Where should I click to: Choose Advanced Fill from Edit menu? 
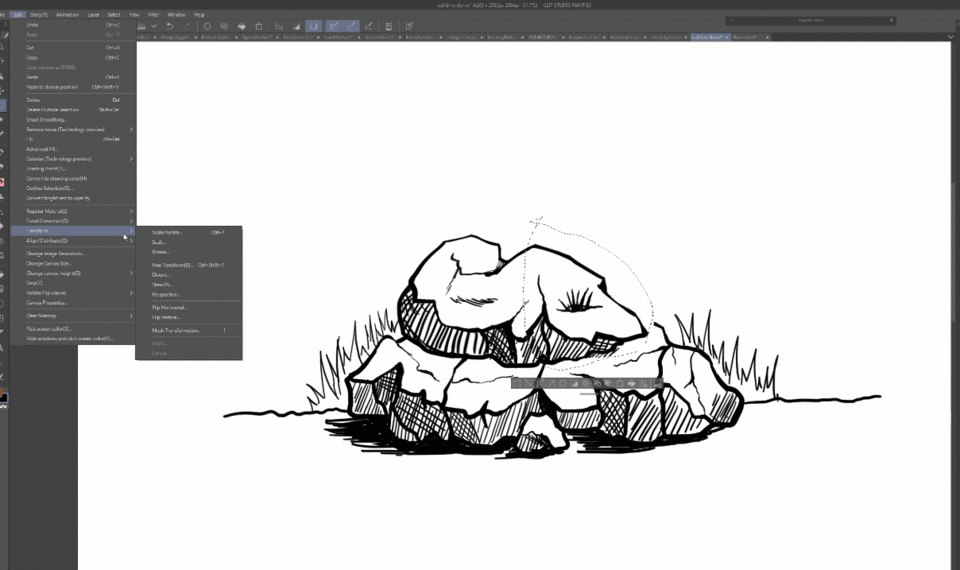coord(73,149)
